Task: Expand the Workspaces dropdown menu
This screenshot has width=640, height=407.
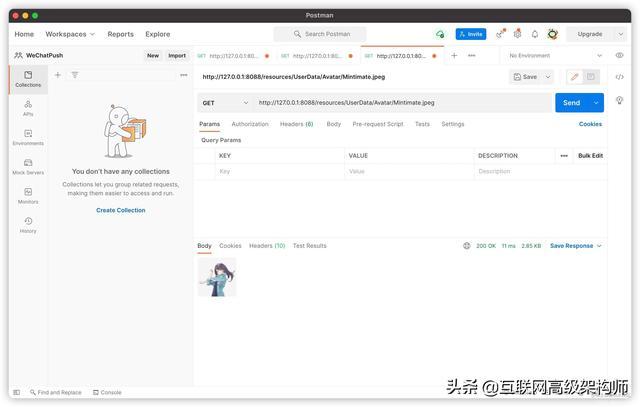Action: tap(70, 34)
